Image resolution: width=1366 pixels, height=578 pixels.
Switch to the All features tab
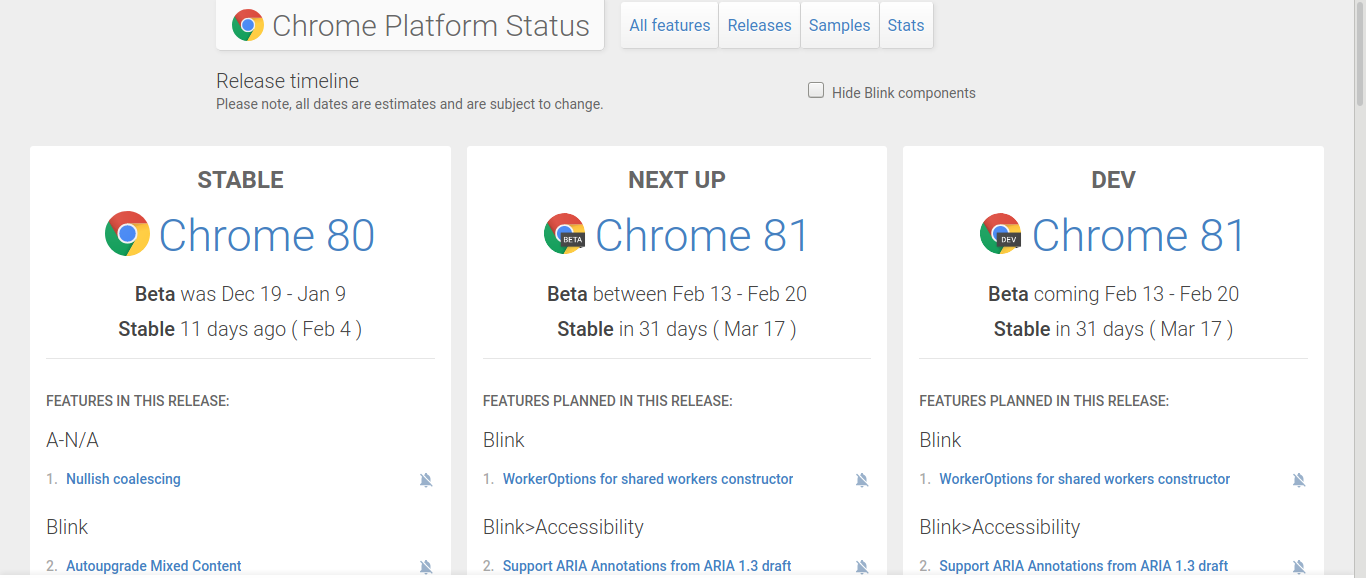point(668,25)
